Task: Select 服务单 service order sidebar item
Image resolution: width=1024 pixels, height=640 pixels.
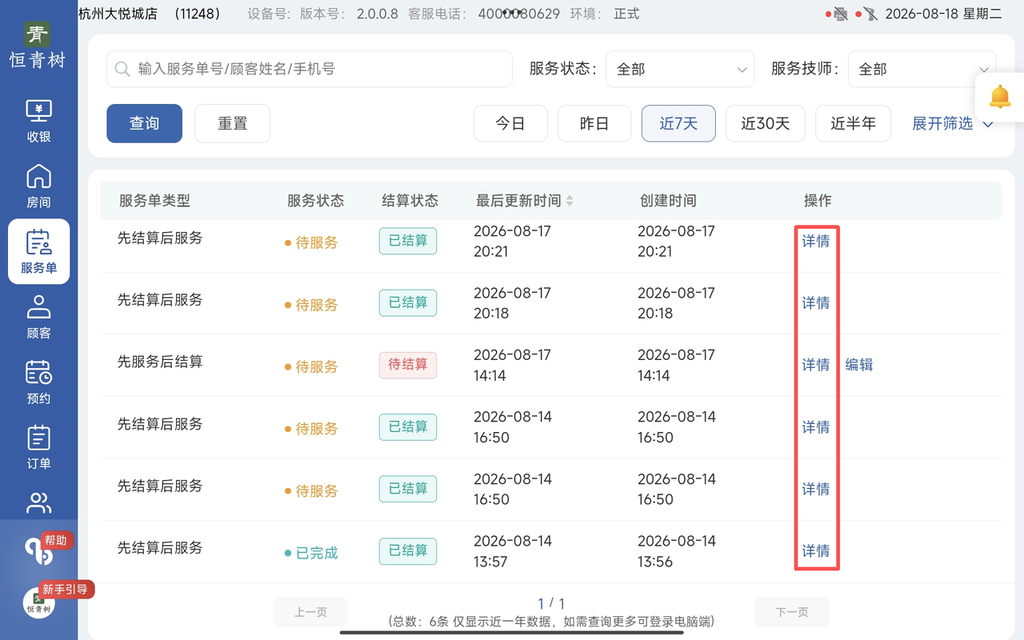Action: [x=39, y=251]
